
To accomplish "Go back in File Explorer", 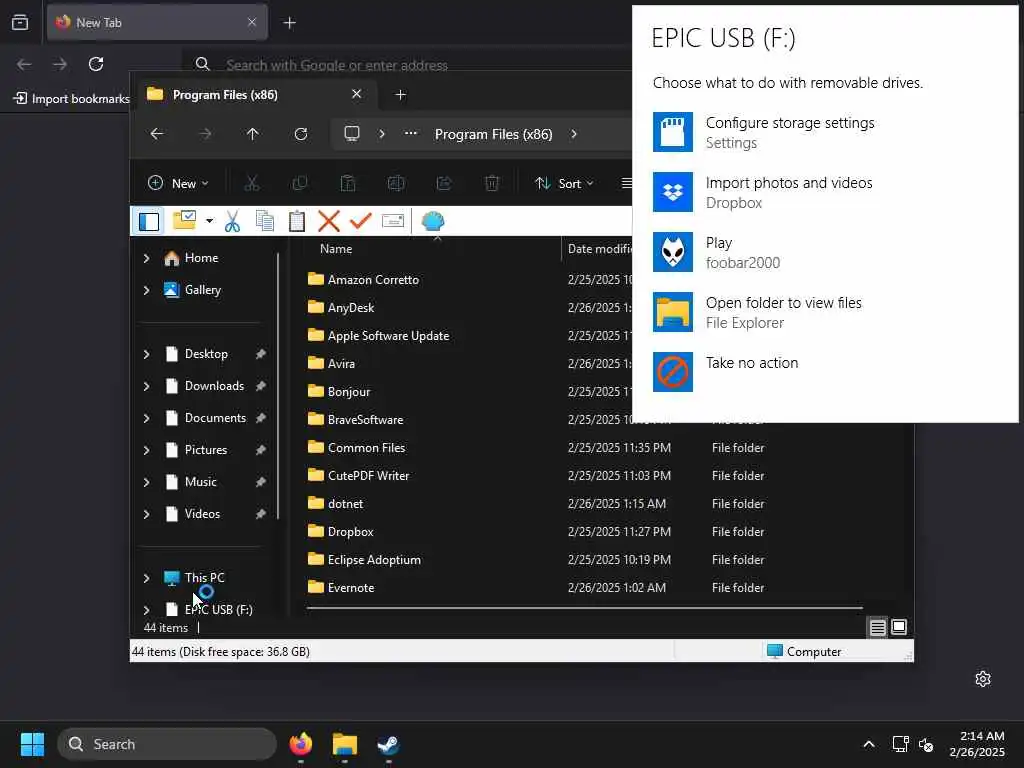I will click(157, 134).
